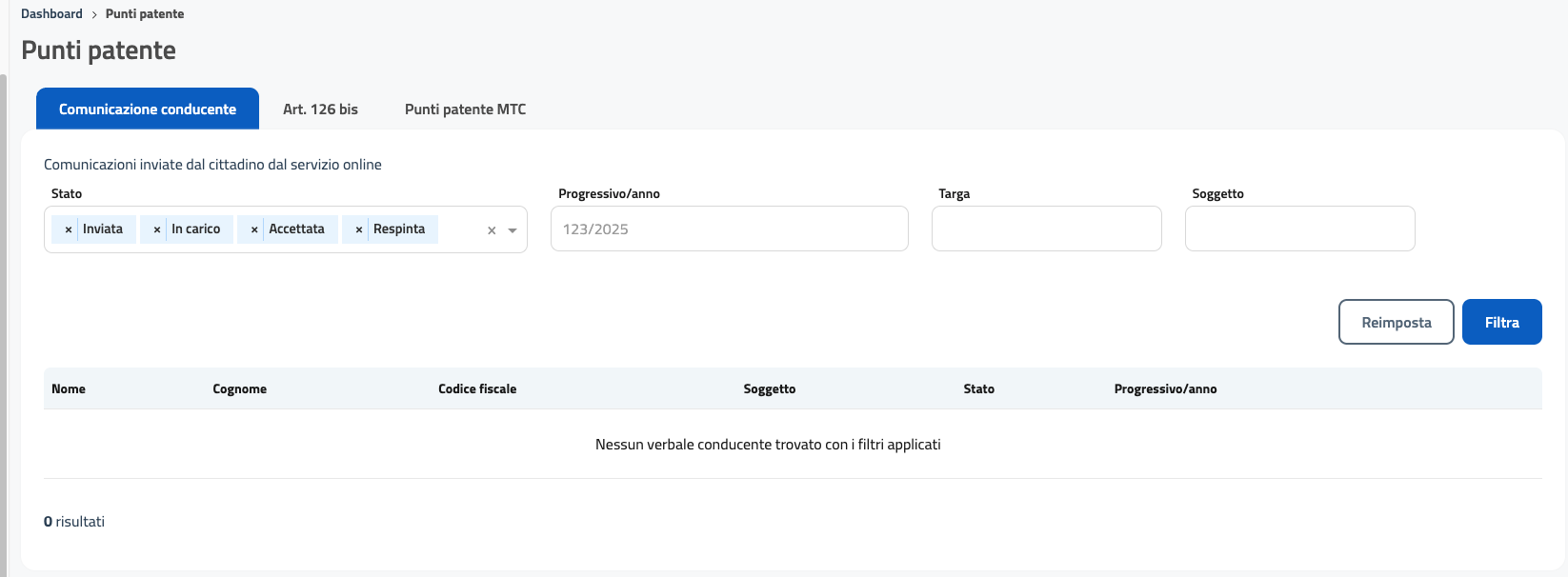
Task: Expand the Stato dropdown arrow
Action: [x=513, y=230]
